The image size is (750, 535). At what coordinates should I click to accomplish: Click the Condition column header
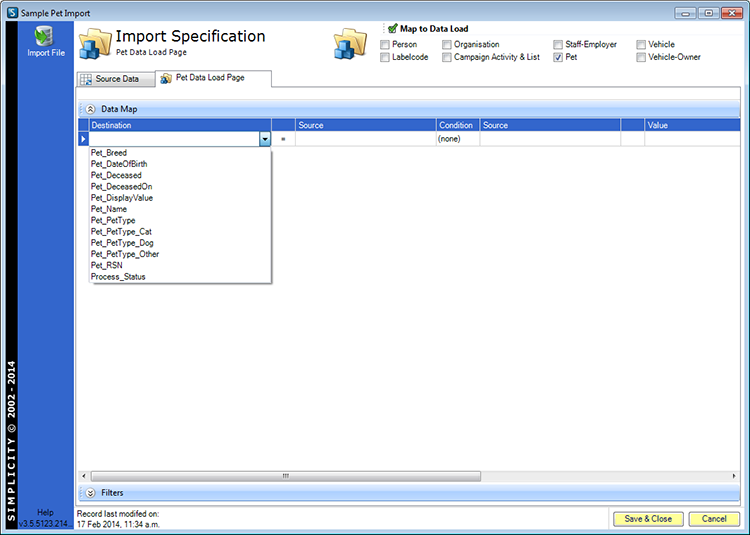pos(458,125)
